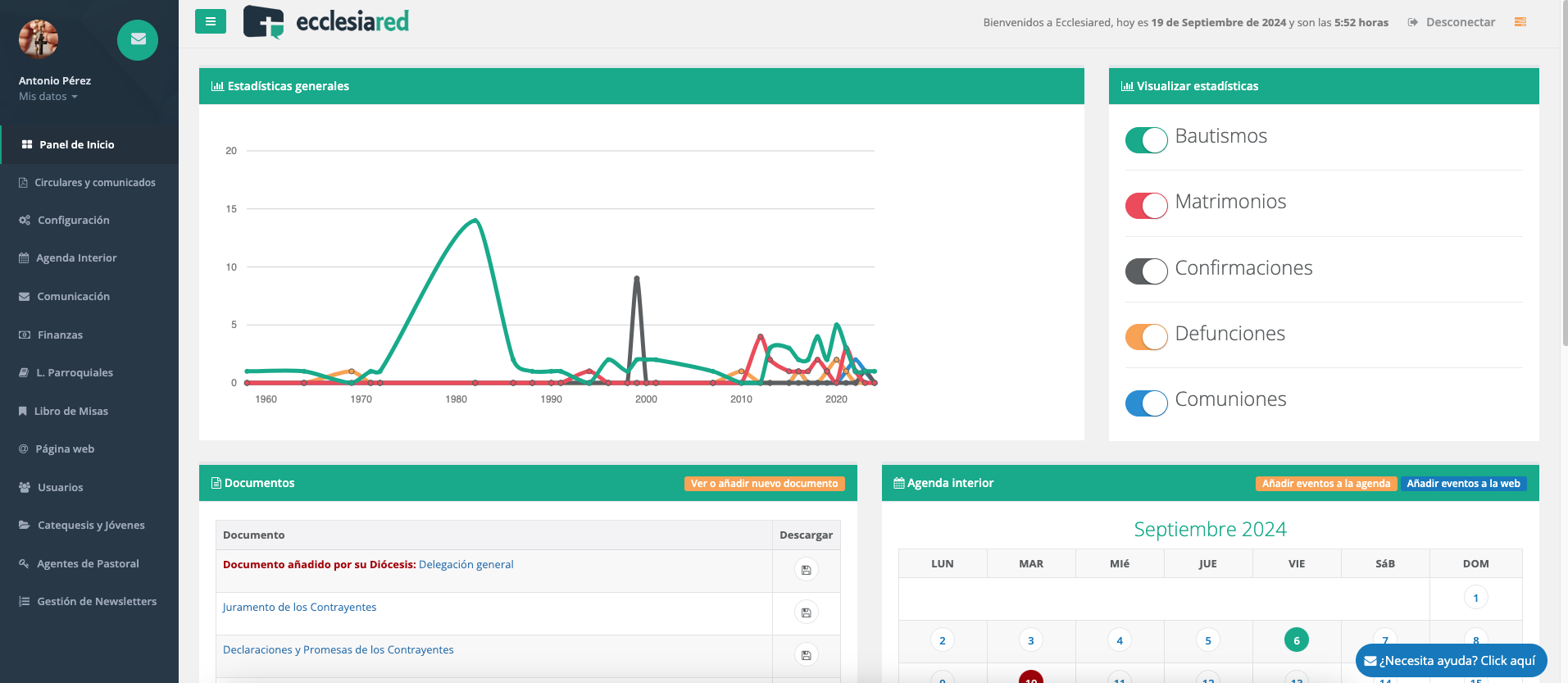
Task: Click the gears icon beside Configuración
Action: click(25, 220)
